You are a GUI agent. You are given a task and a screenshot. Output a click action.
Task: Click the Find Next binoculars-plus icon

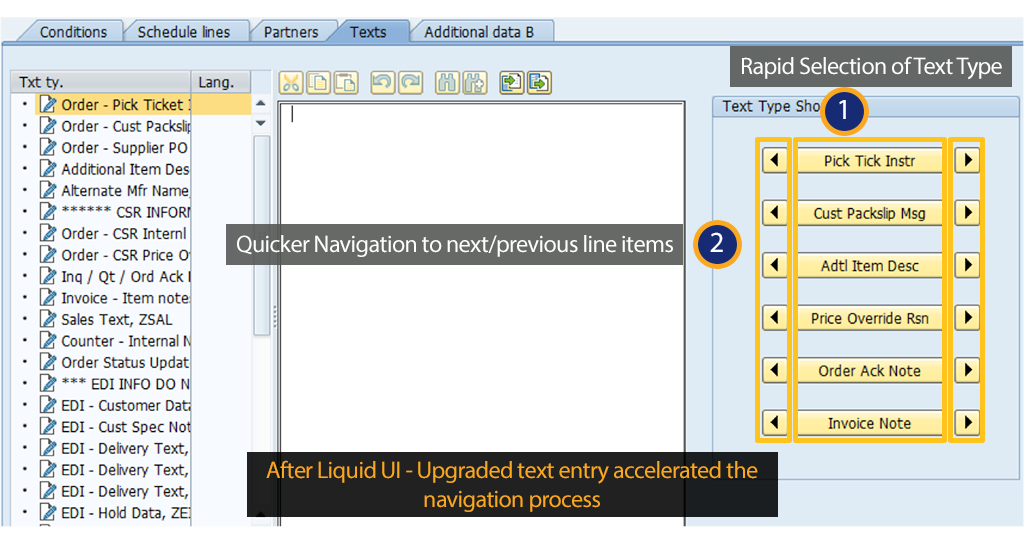pos(475,83)
